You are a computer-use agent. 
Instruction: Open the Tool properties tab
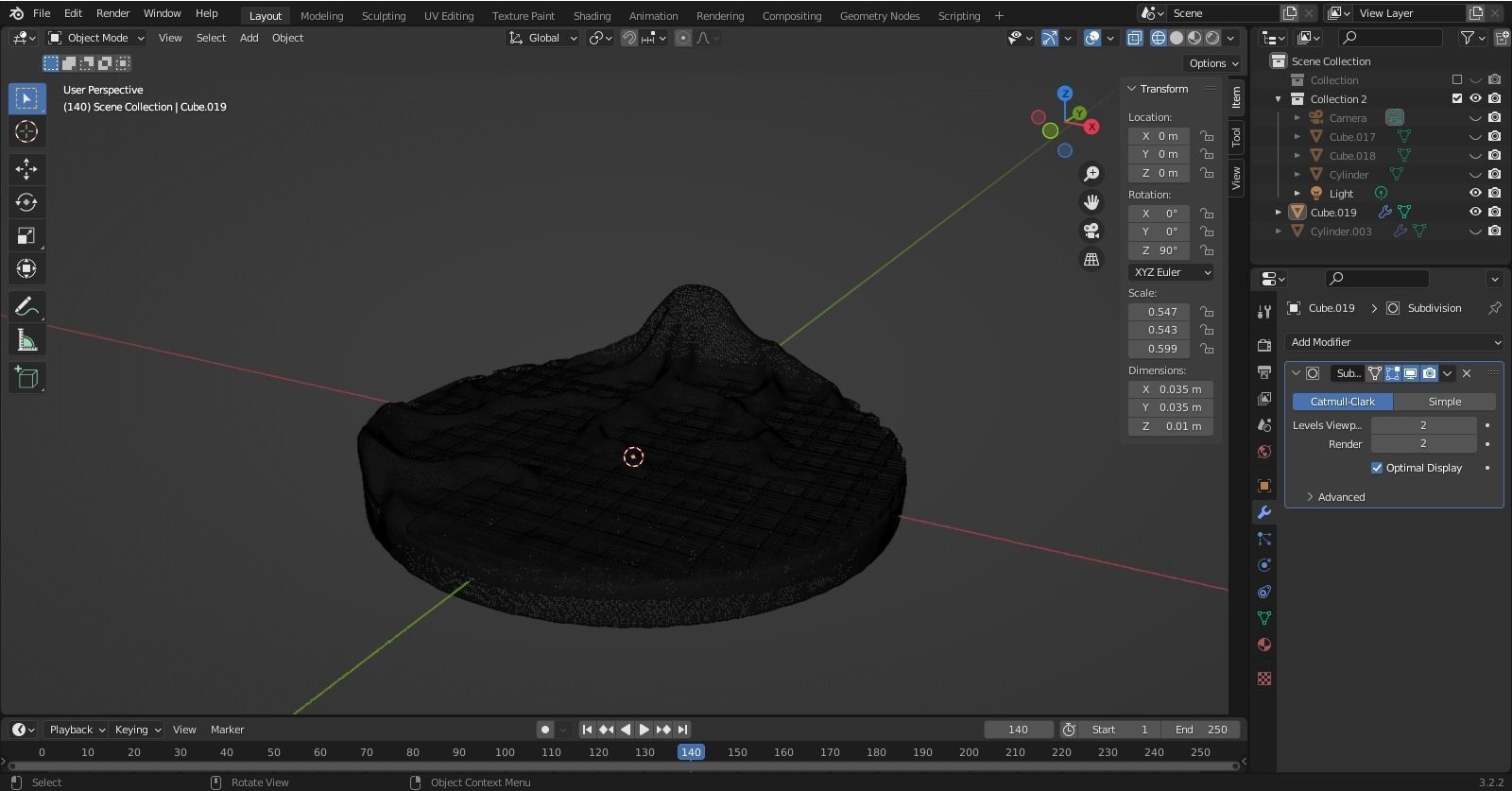1264,312
